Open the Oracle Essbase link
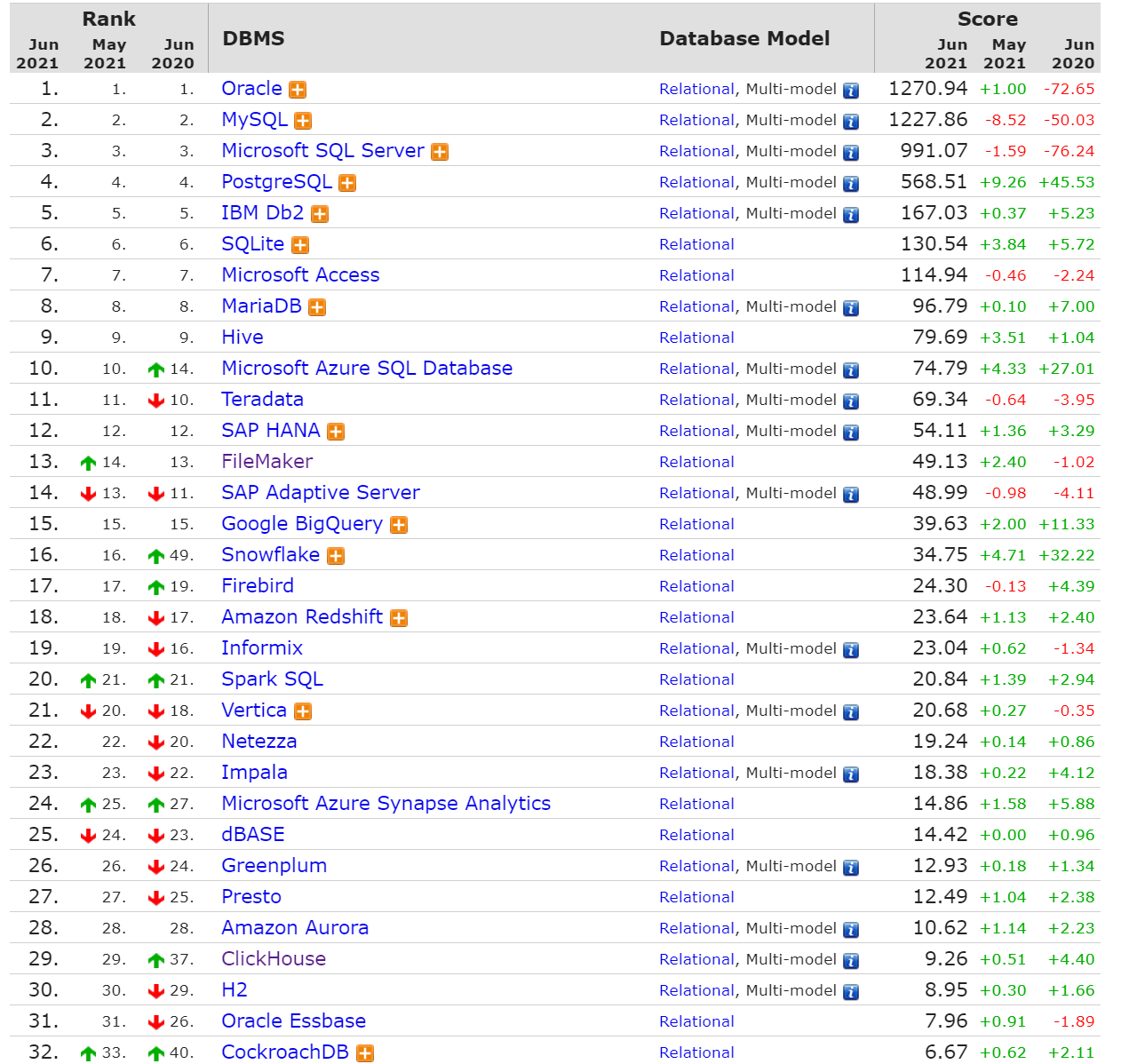1145x1064 pixels. click(293, 1021)
